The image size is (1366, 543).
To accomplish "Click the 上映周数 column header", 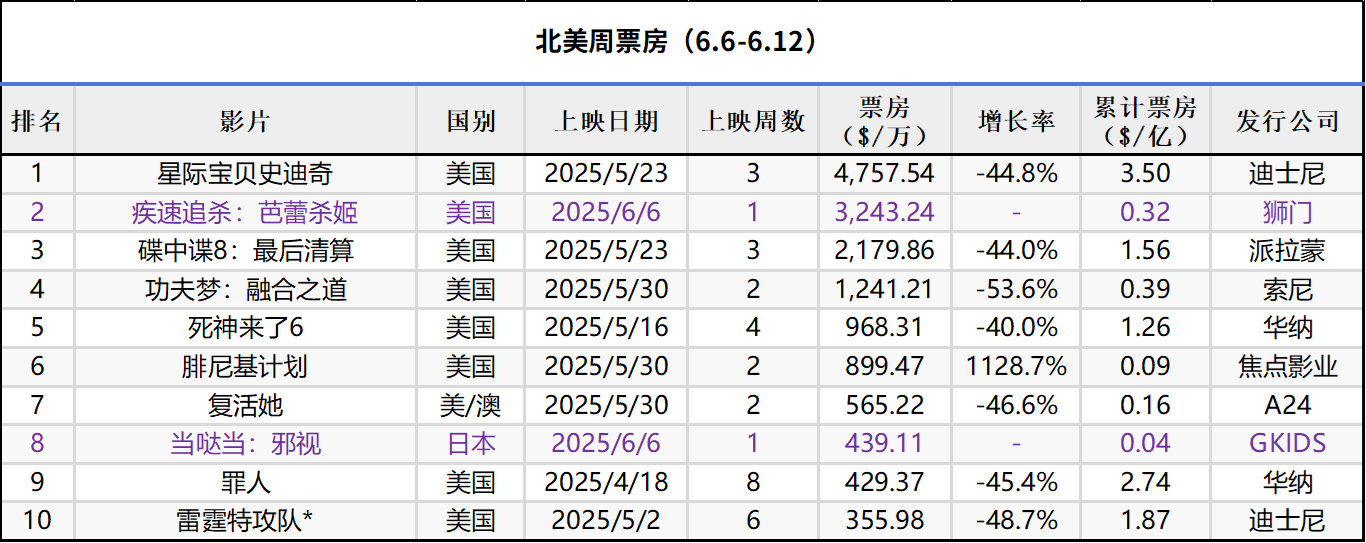I will point(753,121).
